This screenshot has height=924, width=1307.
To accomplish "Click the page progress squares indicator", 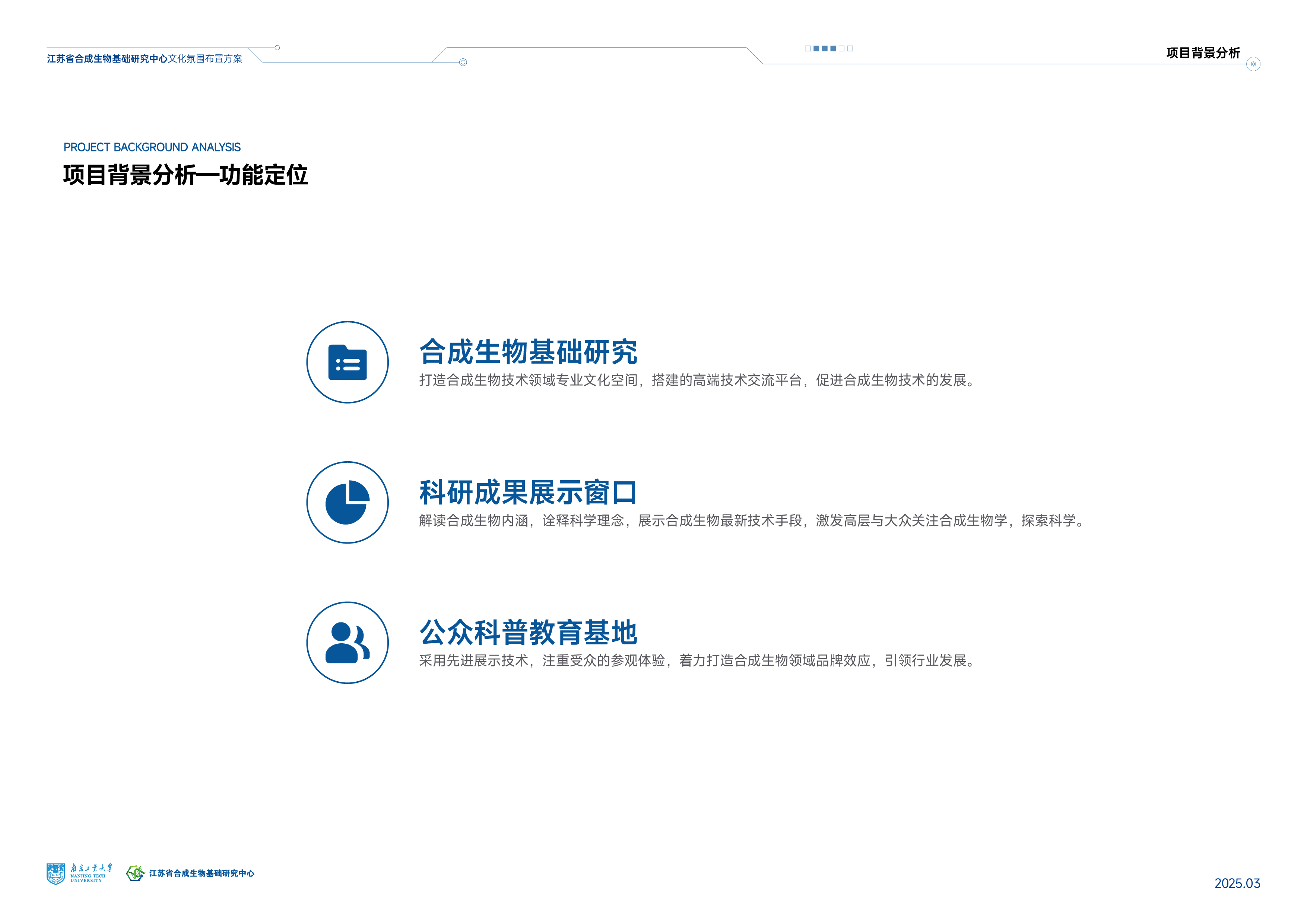I will 829,48.
